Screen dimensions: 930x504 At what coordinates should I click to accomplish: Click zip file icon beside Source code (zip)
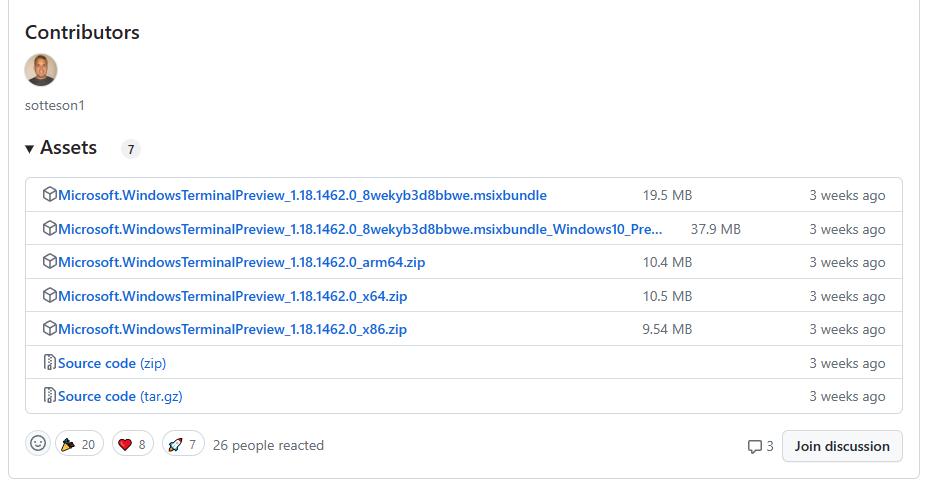coord(50,362)
